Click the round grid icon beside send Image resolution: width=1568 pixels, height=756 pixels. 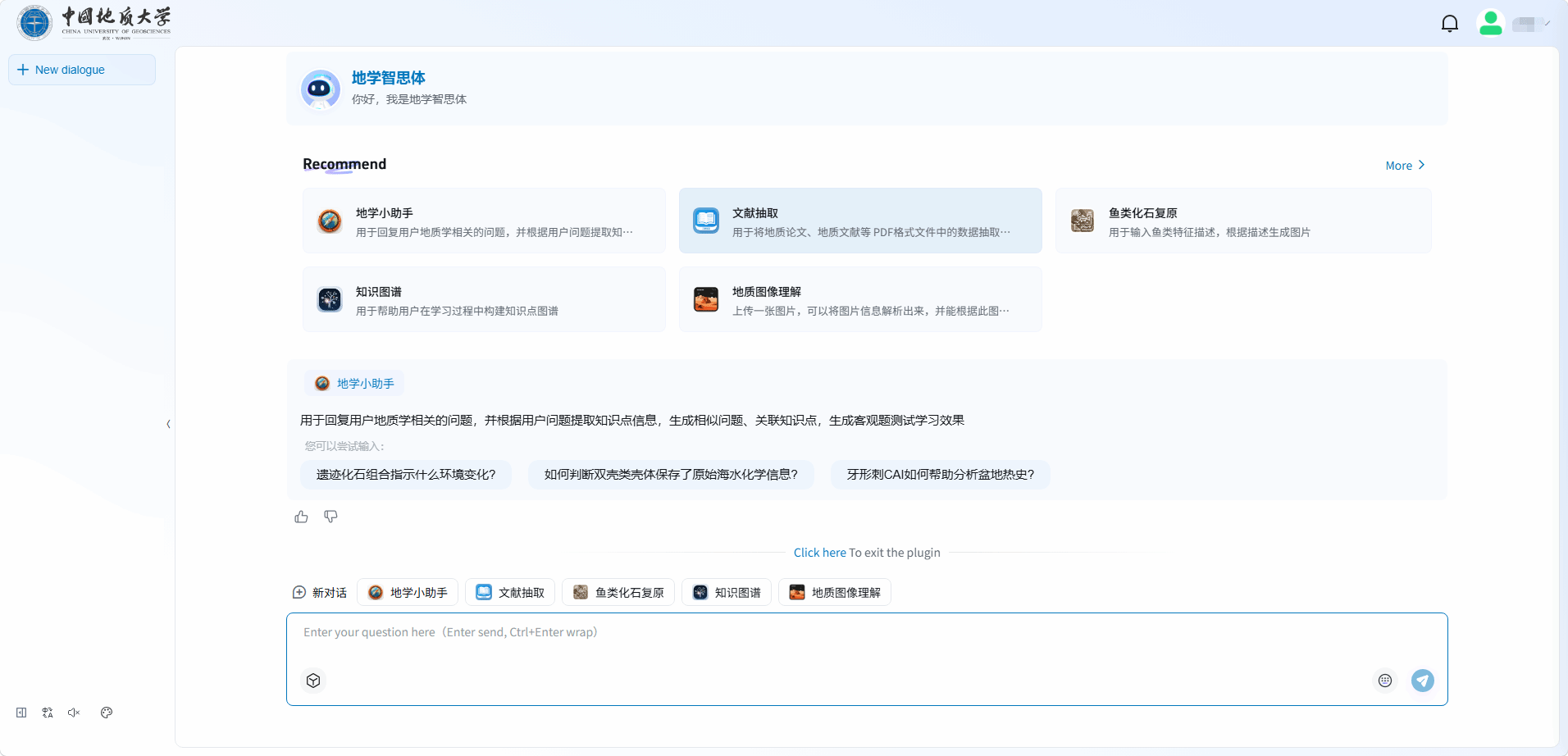point(1384,681)
